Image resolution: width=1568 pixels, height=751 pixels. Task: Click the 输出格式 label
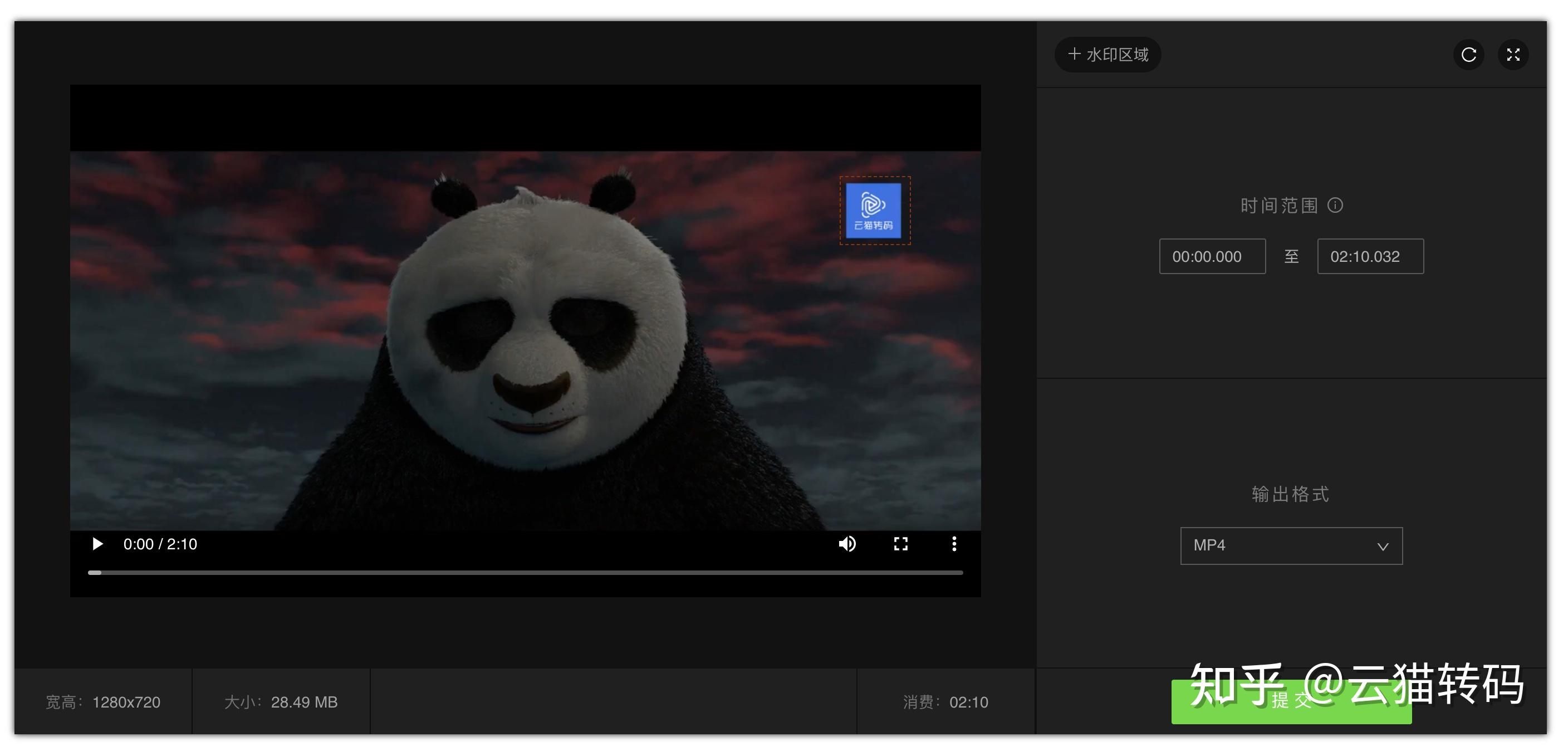coord(1291,494)
